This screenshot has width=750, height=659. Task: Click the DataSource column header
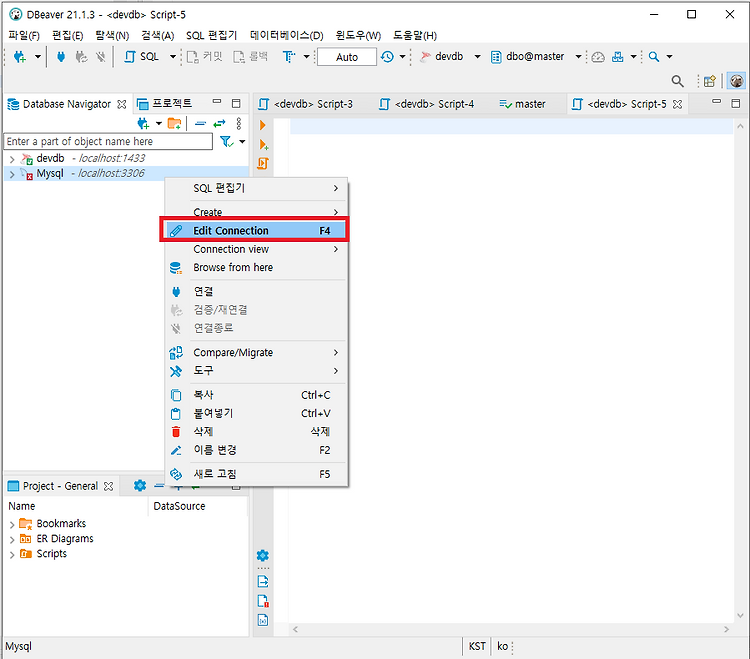tap(179, 506)
